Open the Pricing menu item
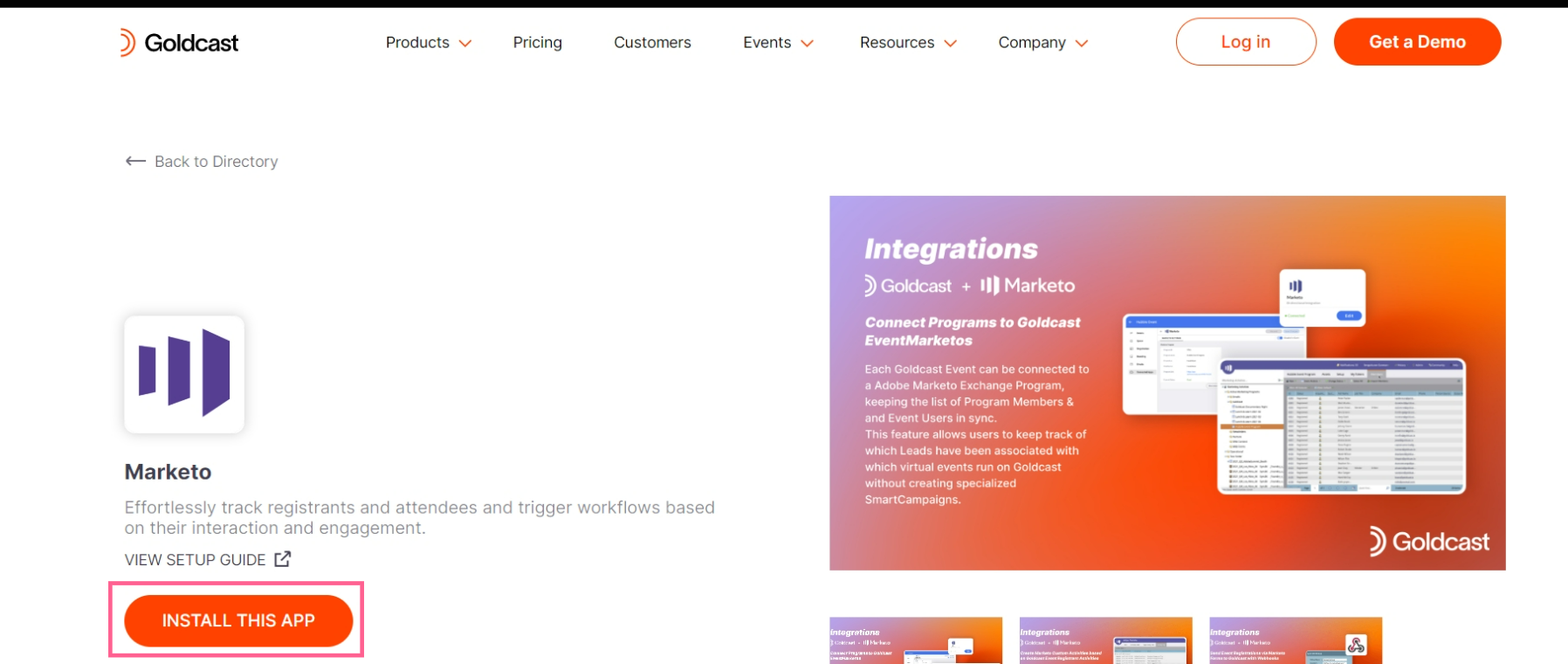1568x664 pixels. pyautogui.click(x=538, y=42)
